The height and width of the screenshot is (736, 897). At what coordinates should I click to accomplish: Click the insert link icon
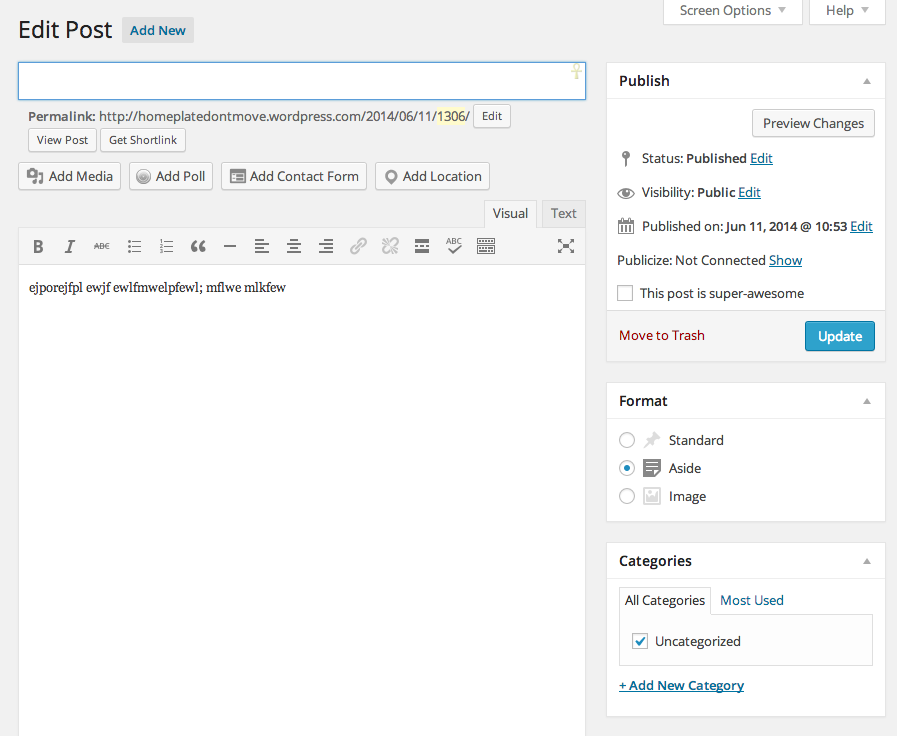[358, 246]
